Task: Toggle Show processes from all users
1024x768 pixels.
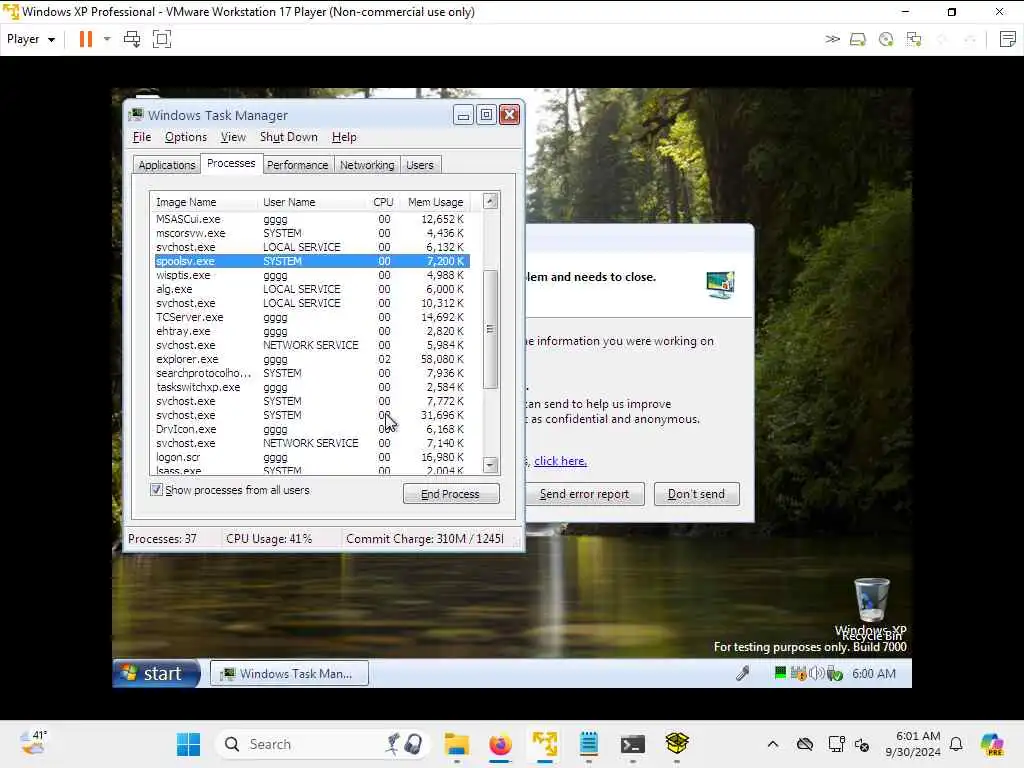Action: click(x=157, y=490)
